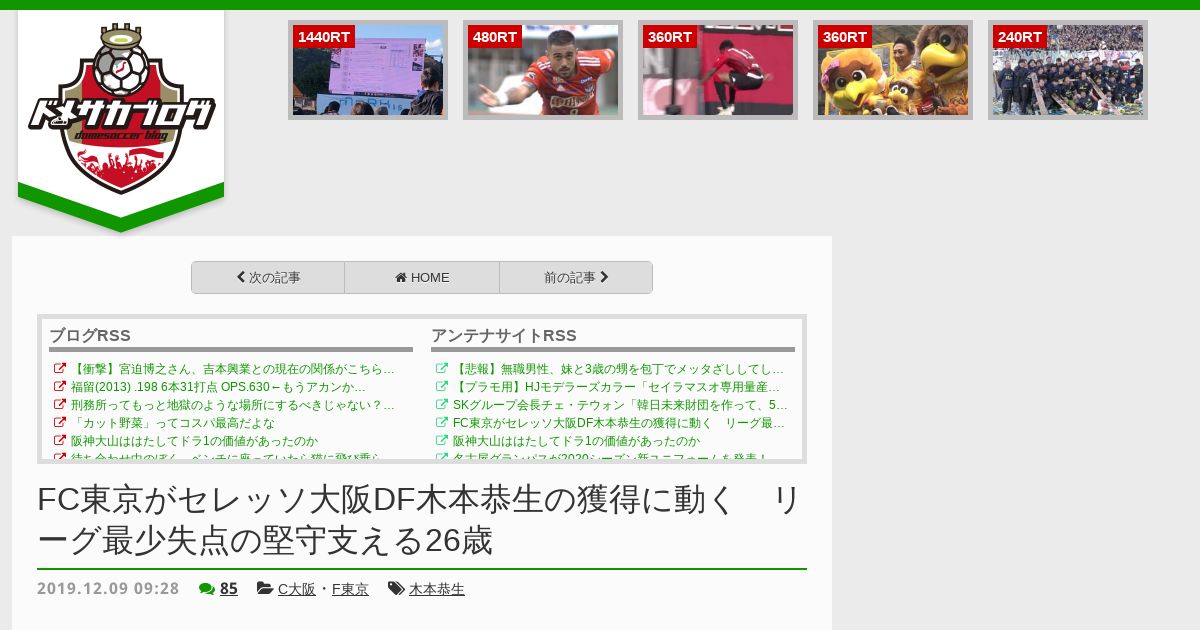Click the post date 2019.12.09 09:28
The image size is (1200, 630).
[108, 589]
